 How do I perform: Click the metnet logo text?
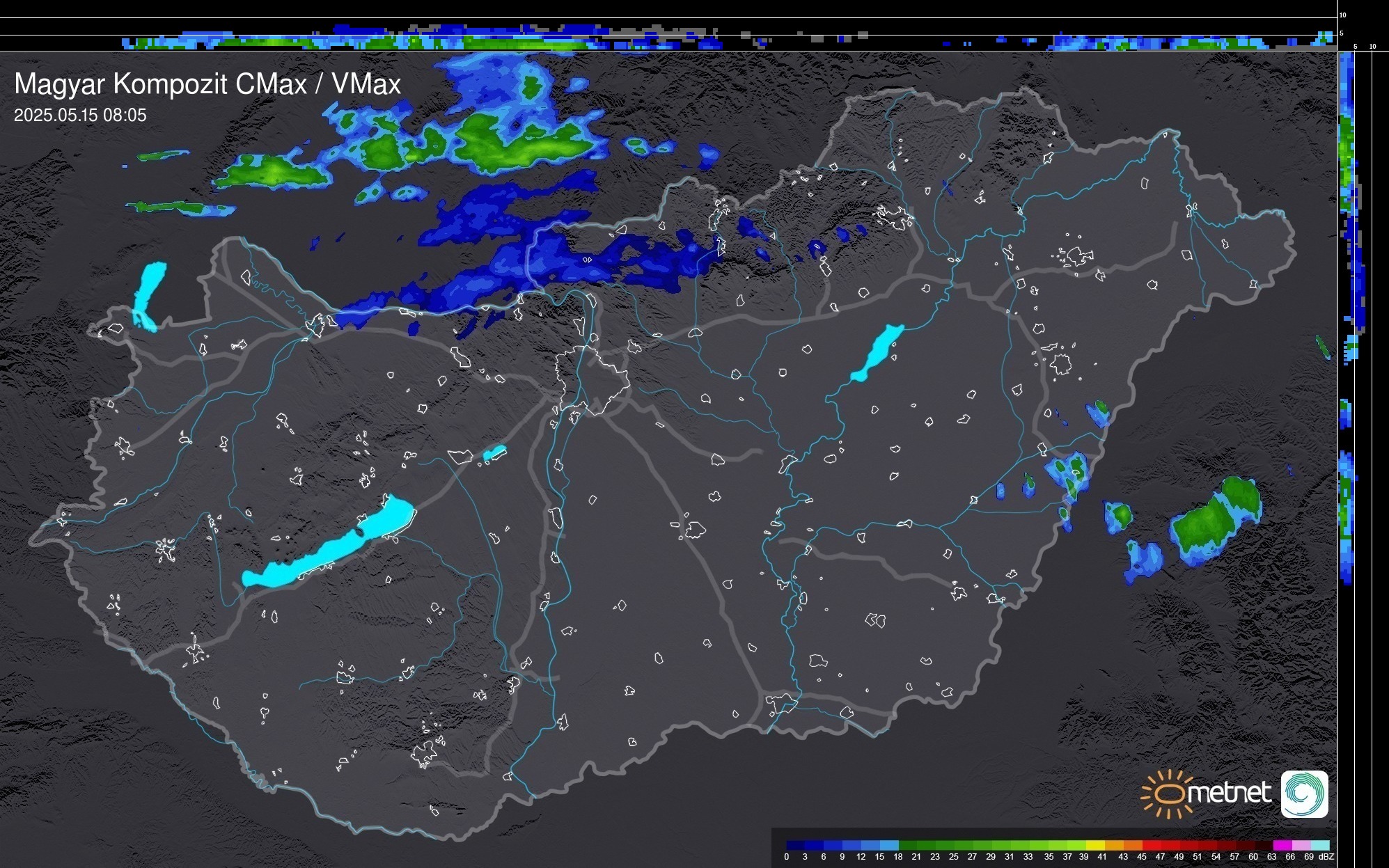pyautogui.click(x=1230, y=793)
